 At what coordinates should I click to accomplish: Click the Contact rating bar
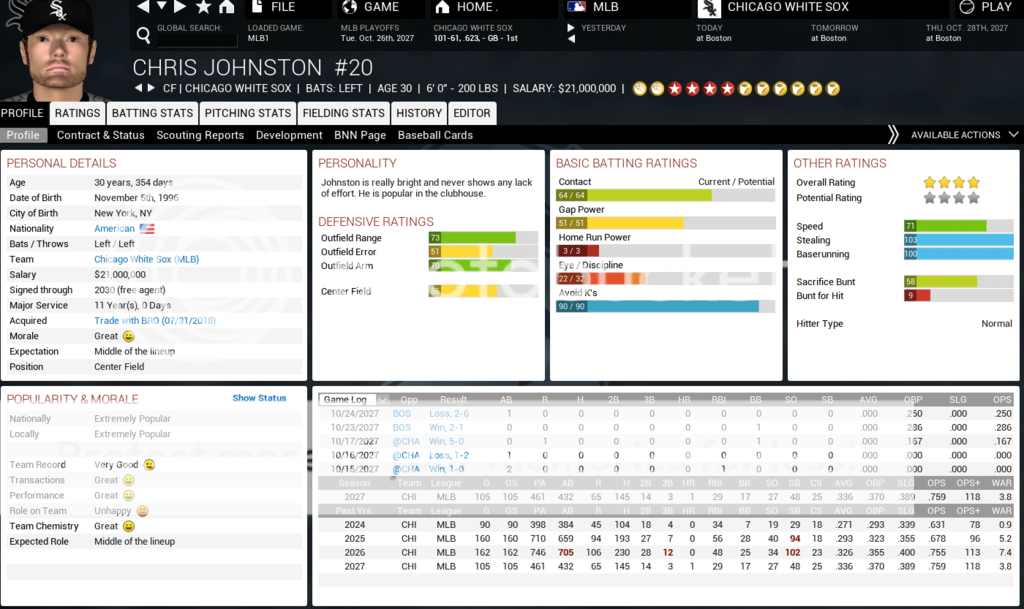pos(634,196)
